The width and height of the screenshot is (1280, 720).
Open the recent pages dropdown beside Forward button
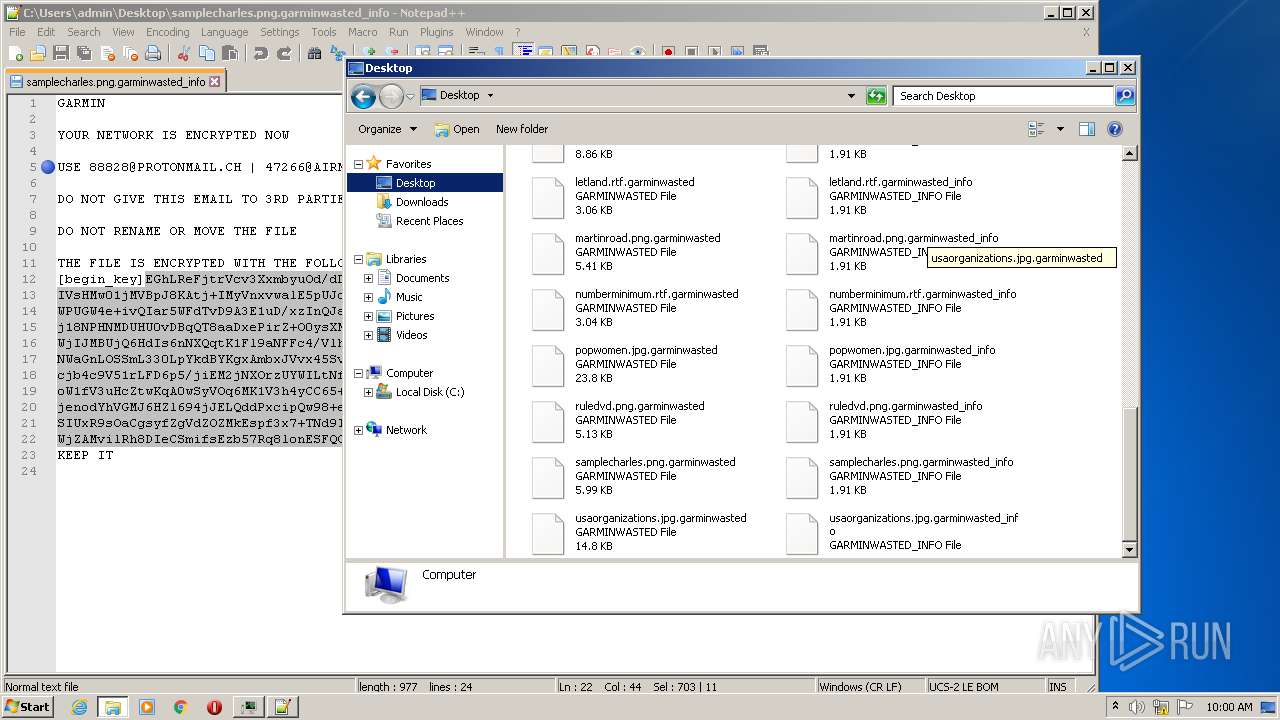pyautogui.click(x=410, y=97)
